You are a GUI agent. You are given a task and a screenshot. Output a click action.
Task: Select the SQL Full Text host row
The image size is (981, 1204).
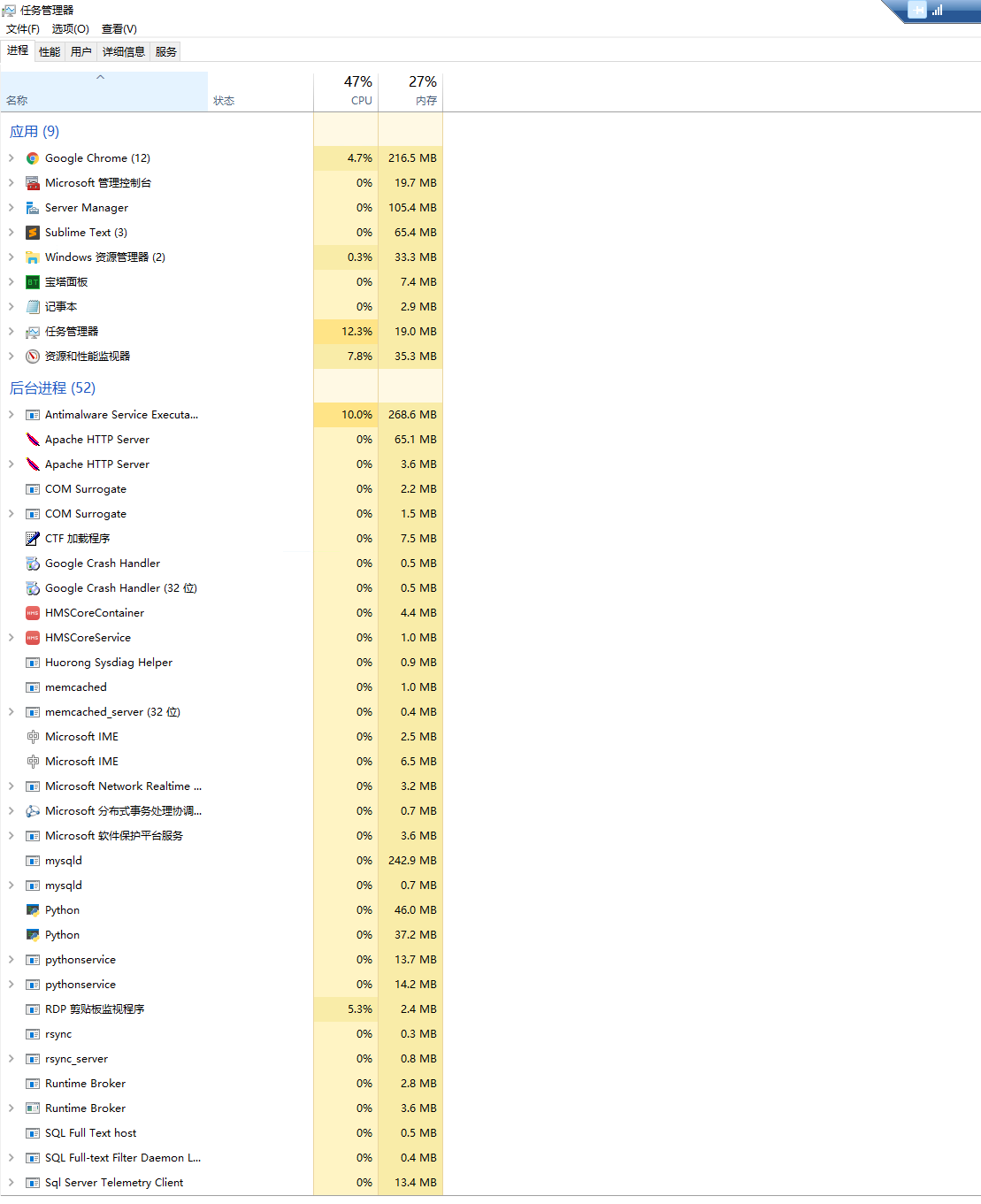(x=221, y=1133)
